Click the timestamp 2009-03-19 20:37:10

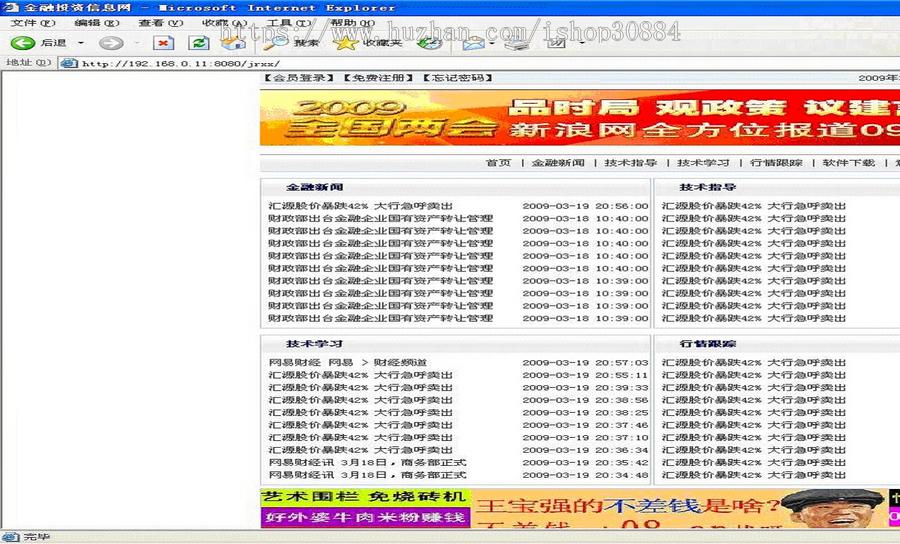pyautogui.click(x=585, y=438)
